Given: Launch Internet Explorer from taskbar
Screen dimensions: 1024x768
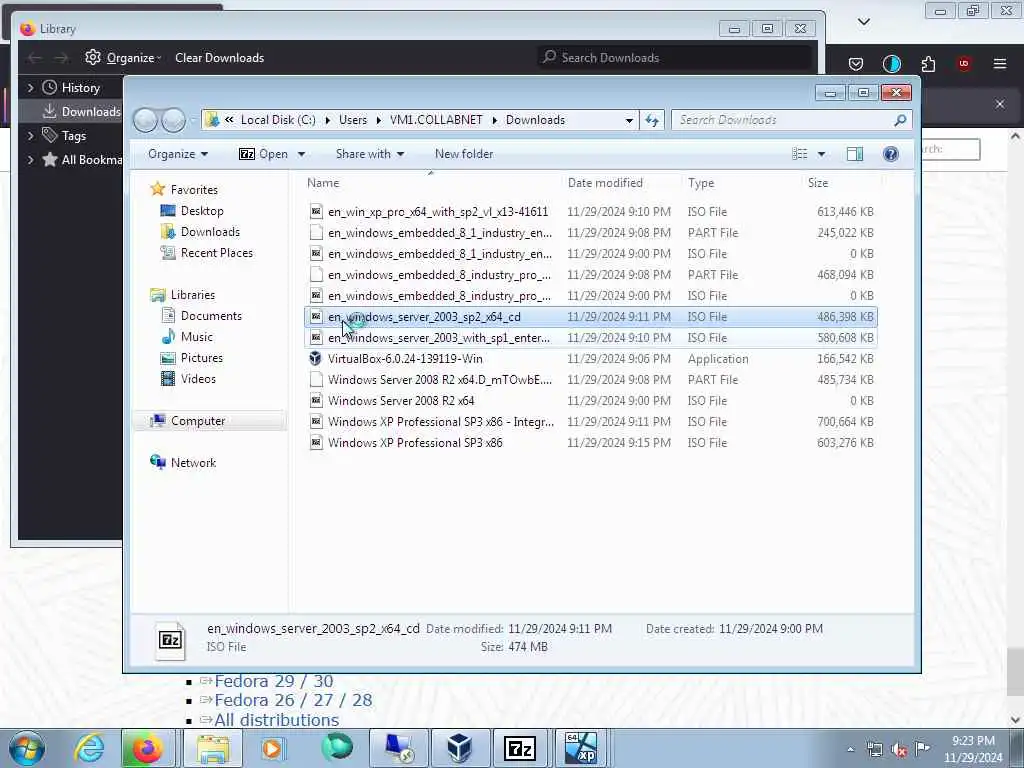Looking at the screenshot, I should click(x=89, y=748).
